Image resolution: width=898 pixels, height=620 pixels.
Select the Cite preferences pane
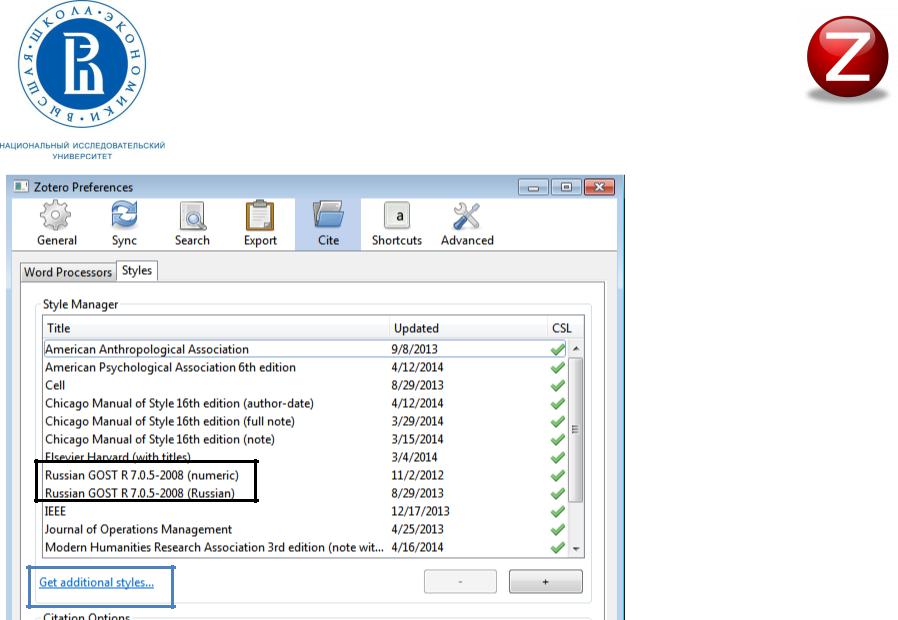328,224
